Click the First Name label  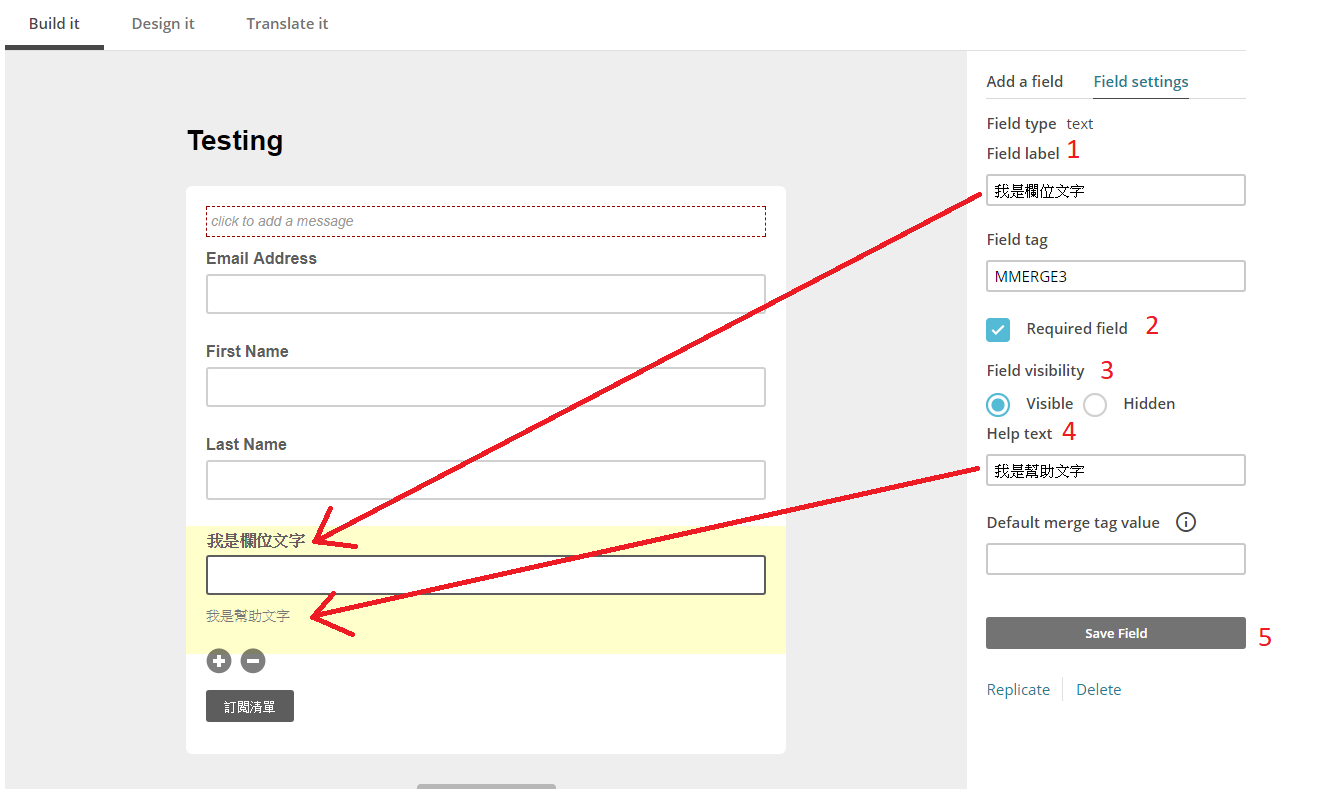pos(247,351)
